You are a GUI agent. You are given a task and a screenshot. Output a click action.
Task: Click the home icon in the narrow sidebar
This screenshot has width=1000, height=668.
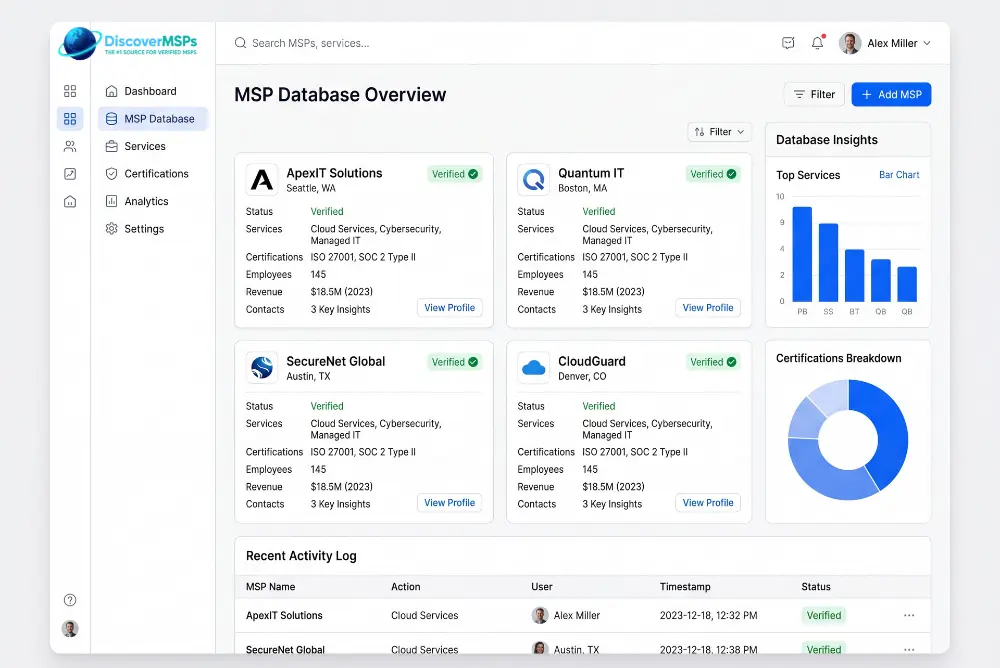[70, 202]
